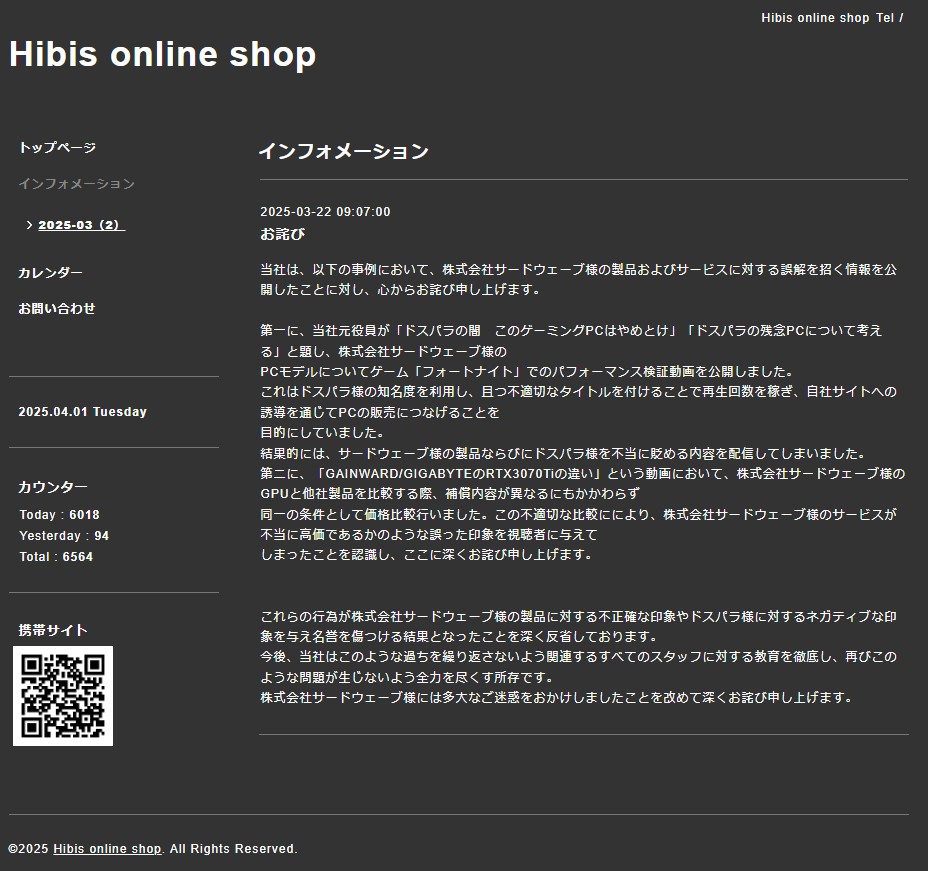Click the 携帯サイト heading
928x871 pixels.
[x=53, y=630]
